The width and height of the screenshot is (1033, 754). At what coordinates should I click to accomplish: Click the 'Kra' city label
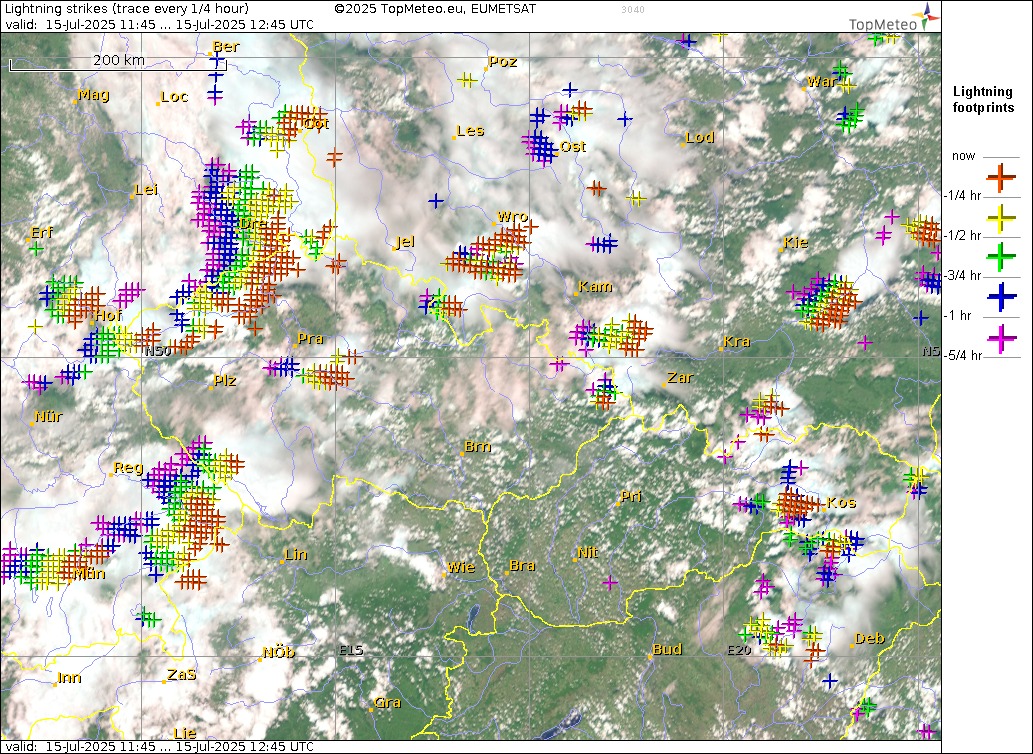(737, 341)
